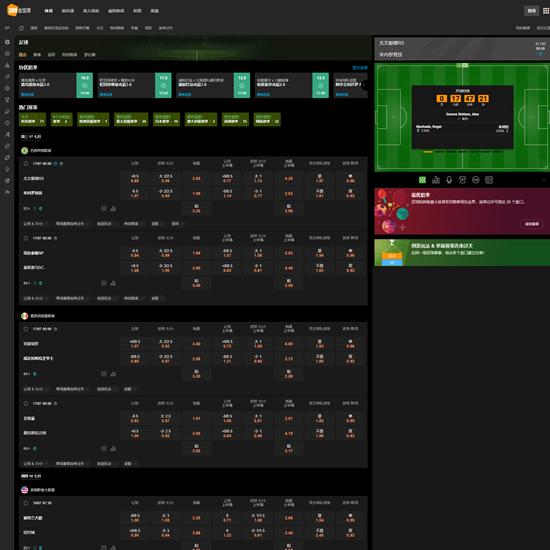
Task: Open bar chart icon in fourth match row
Action: 113,448
